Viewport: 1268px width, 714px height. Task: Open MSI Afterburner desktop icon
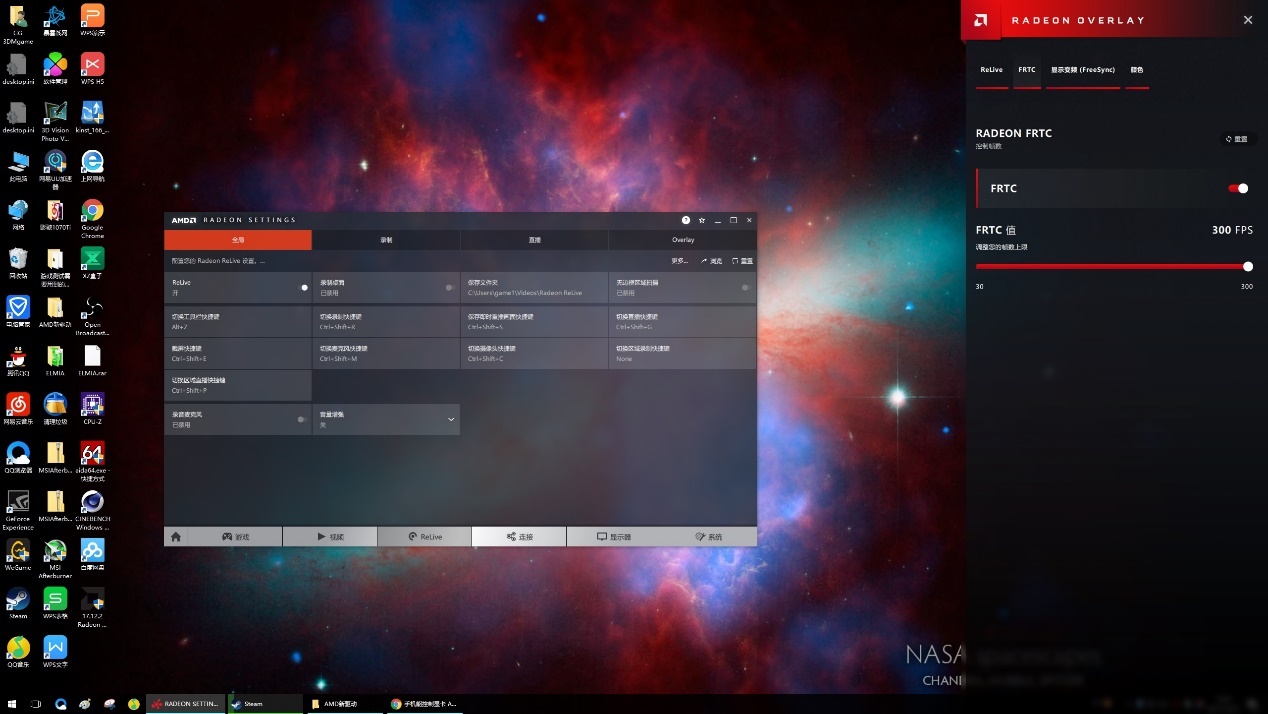pyautogui.click(x=55, y=556)
